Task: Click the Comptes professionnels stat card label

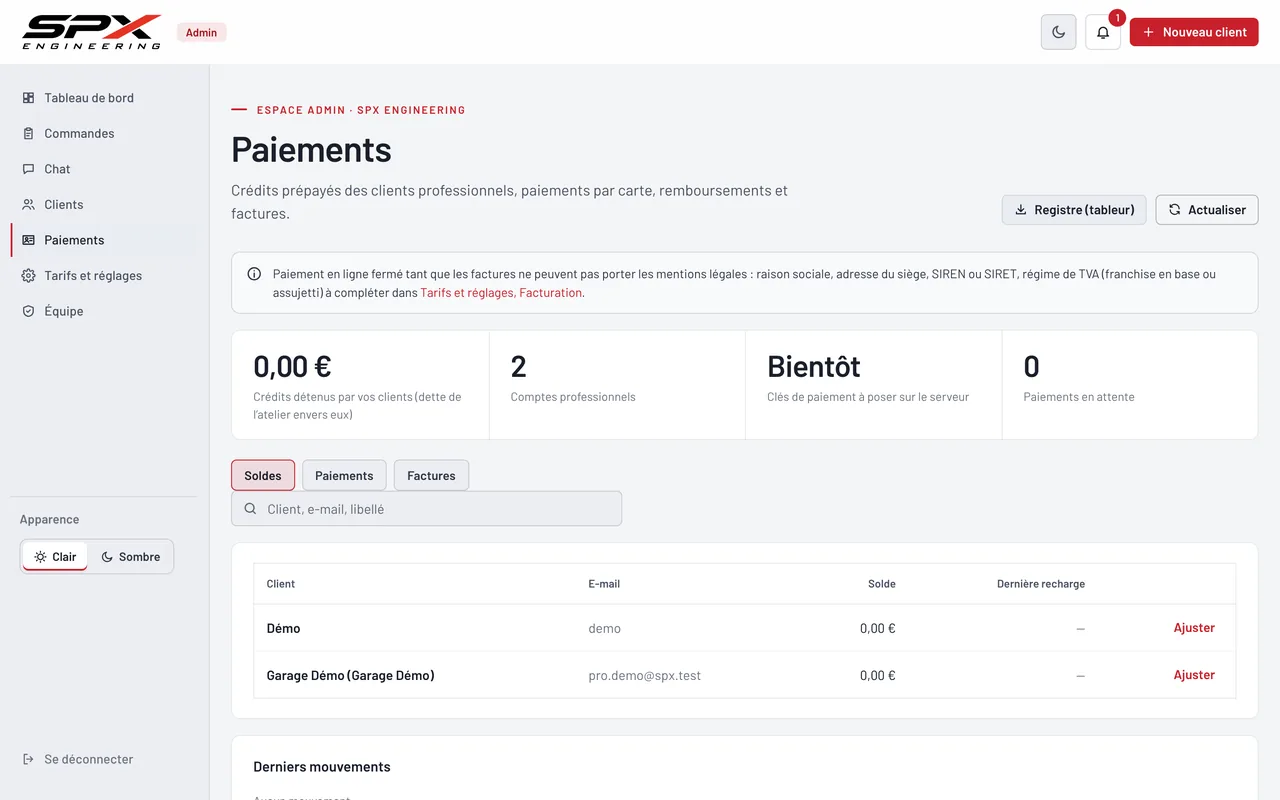Action: coord(573,397)
